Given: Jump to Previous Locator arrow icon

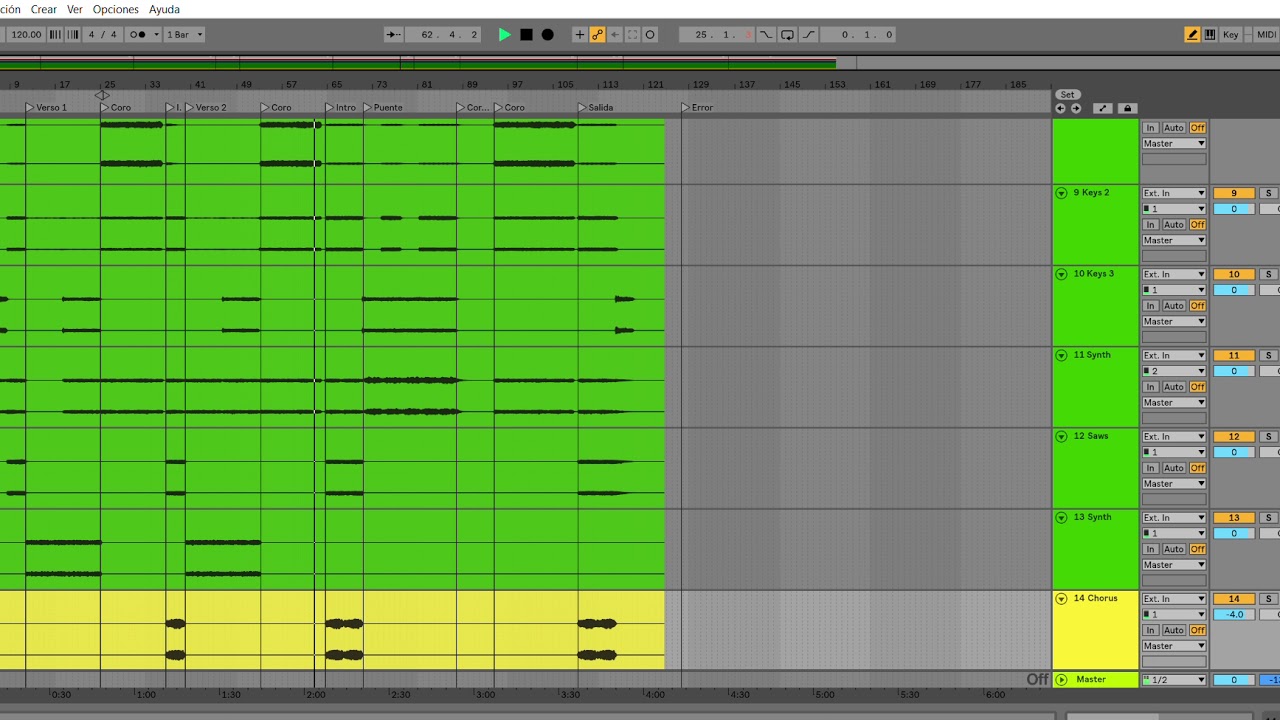Looking at the screenshot, I should (1060, 108).
